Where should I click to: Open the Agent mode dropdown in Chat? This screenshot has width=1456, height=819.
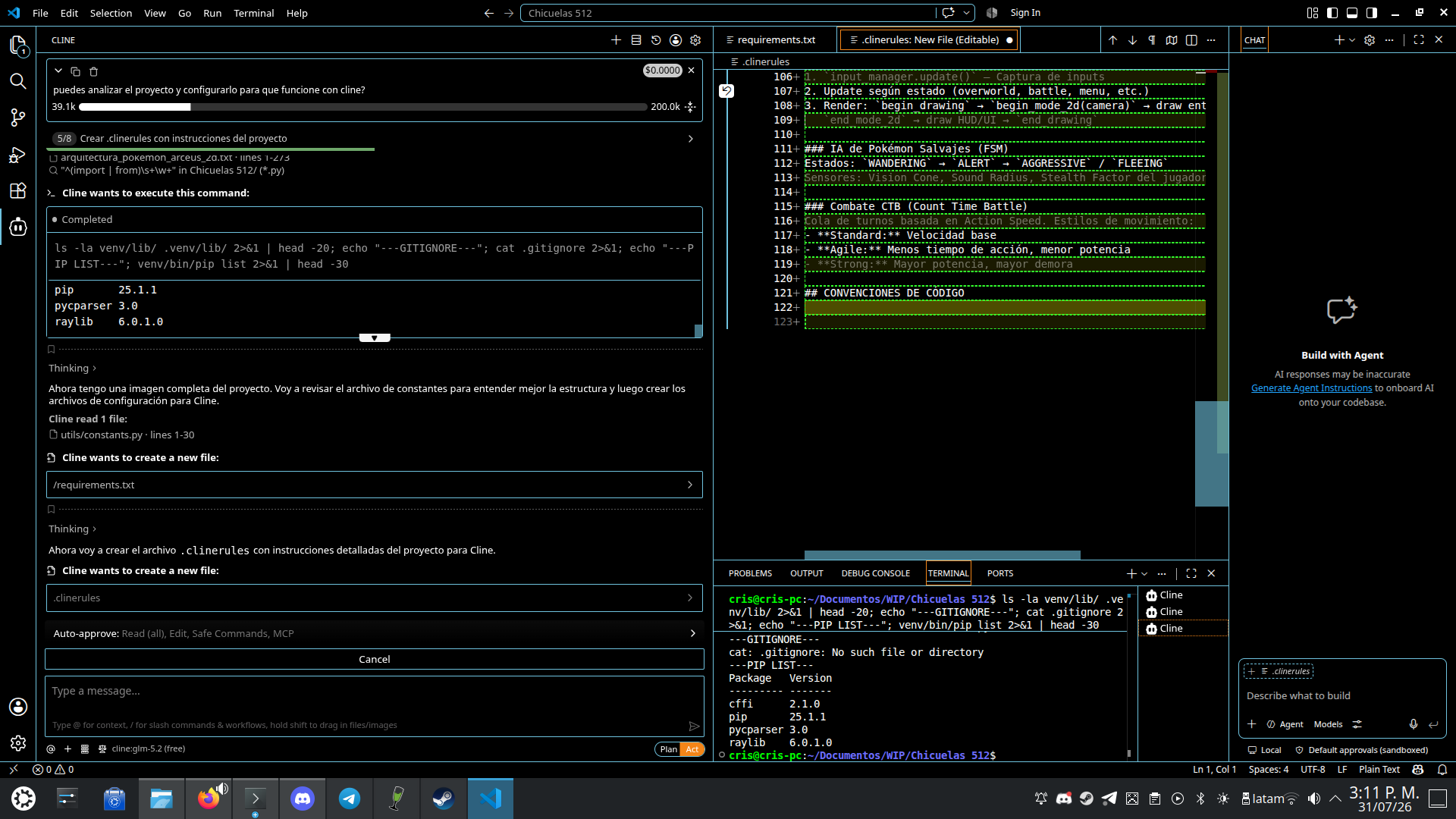pos(1285,725)
